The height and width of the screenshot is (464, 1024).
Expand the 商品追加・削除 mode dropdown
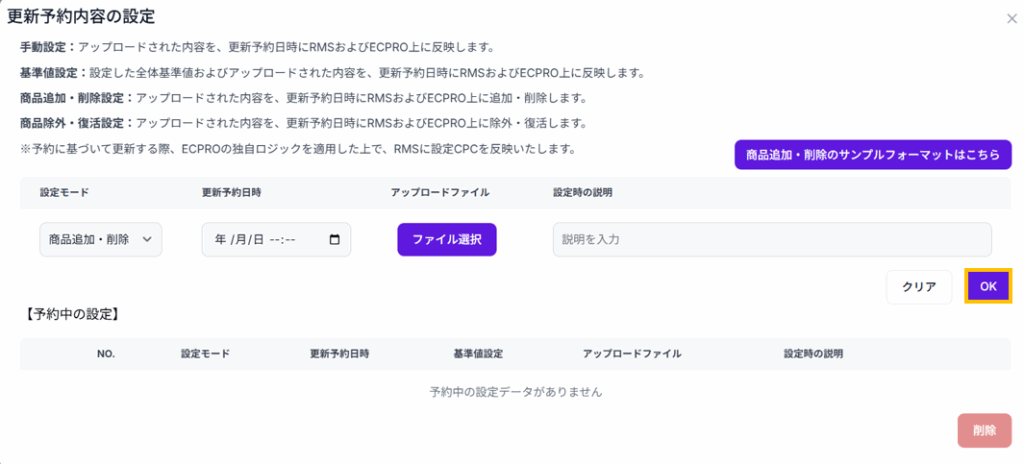[x=100, y=240]
